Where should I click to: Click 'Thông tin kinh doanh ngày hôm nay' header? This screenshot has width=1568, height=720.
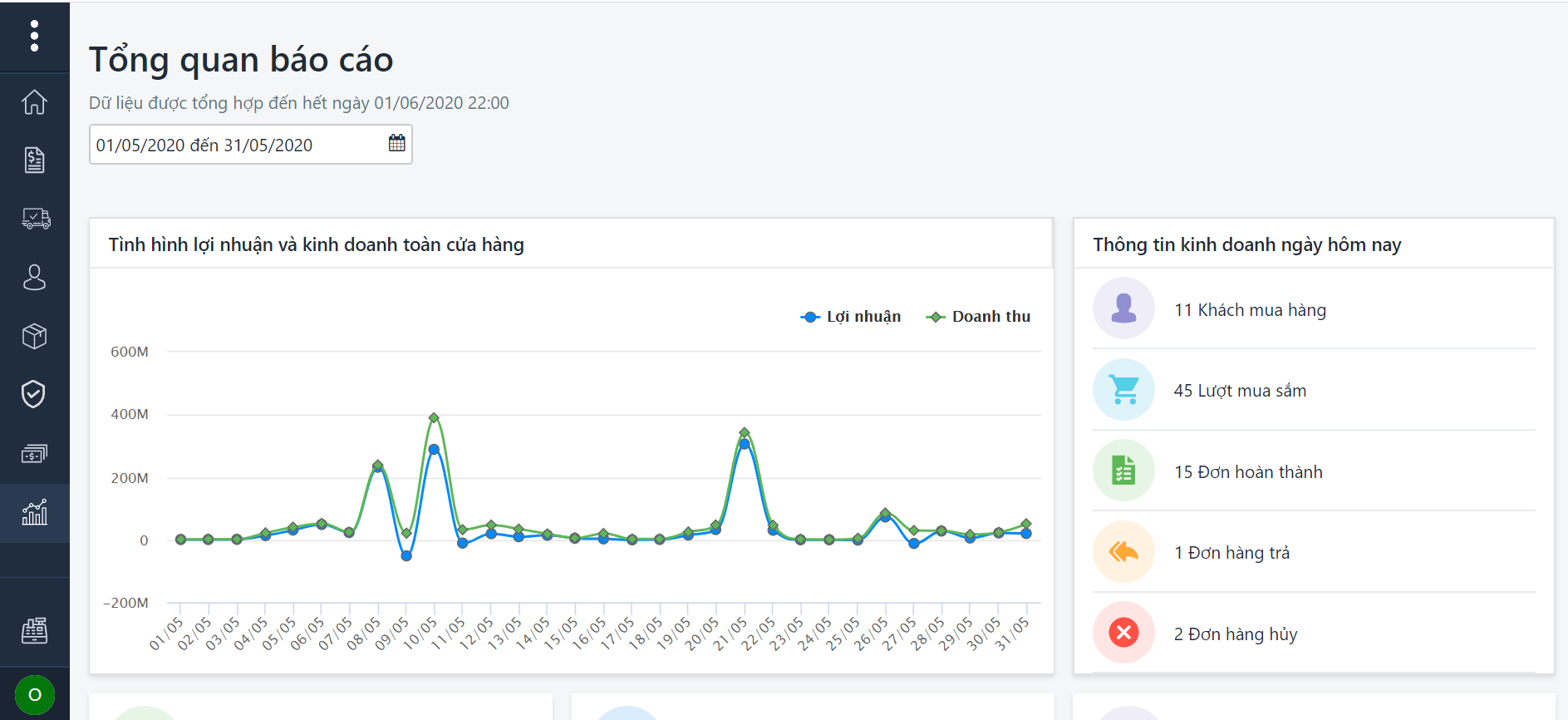[1246, 244]
